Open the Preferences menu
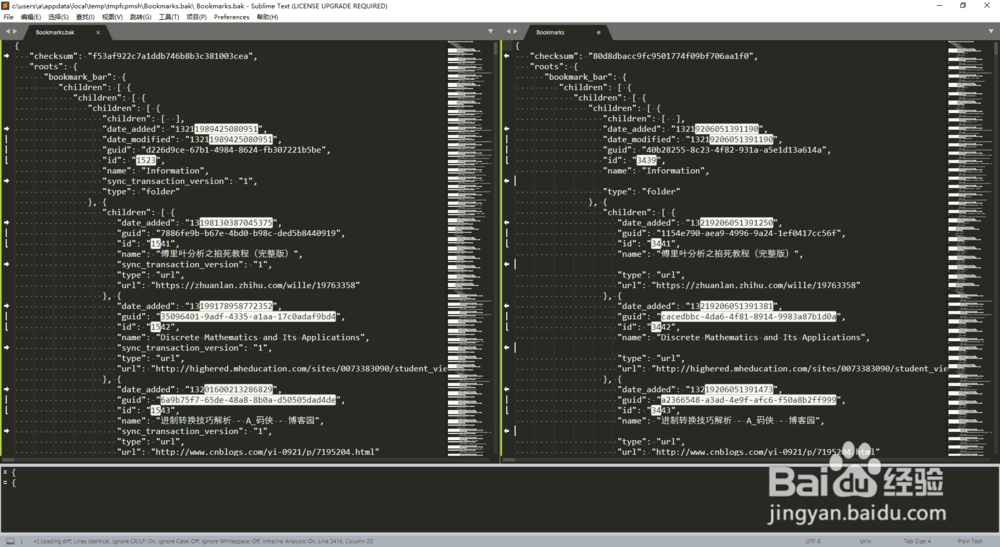The width and height of the screenshot is (1000, 547). click(232, 17)
